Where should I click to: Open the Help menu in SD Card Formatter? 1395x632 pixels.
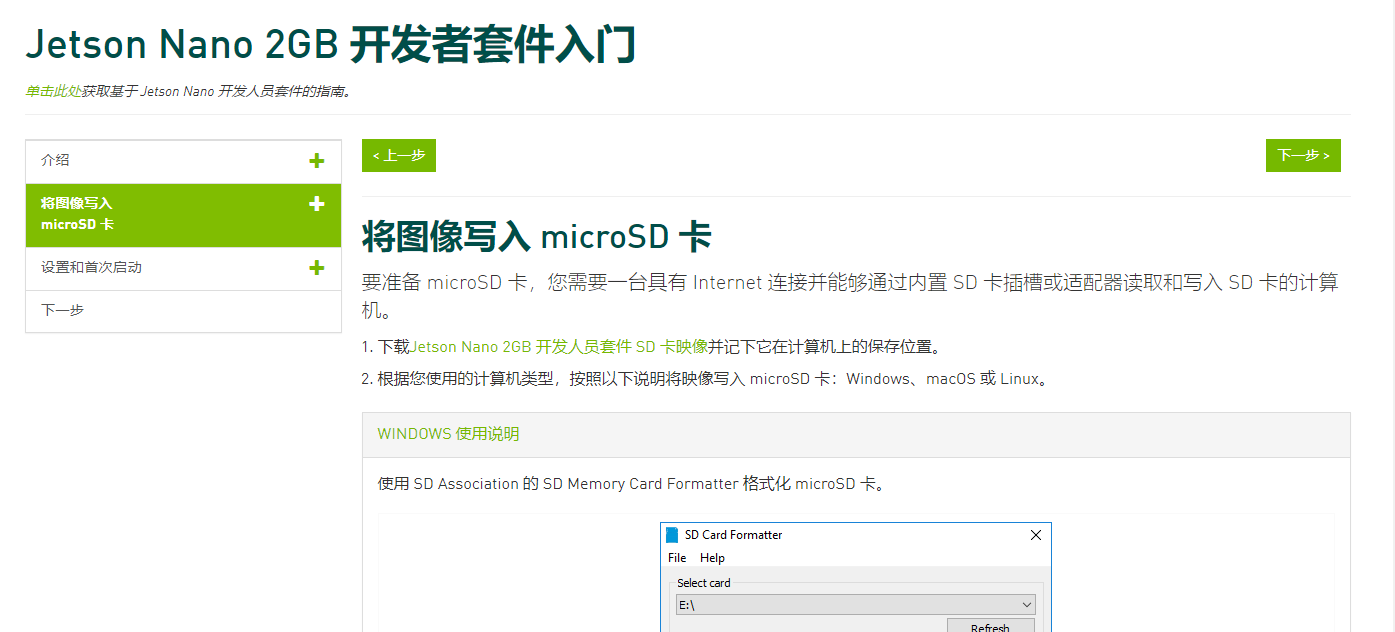(x=712, y=558)
